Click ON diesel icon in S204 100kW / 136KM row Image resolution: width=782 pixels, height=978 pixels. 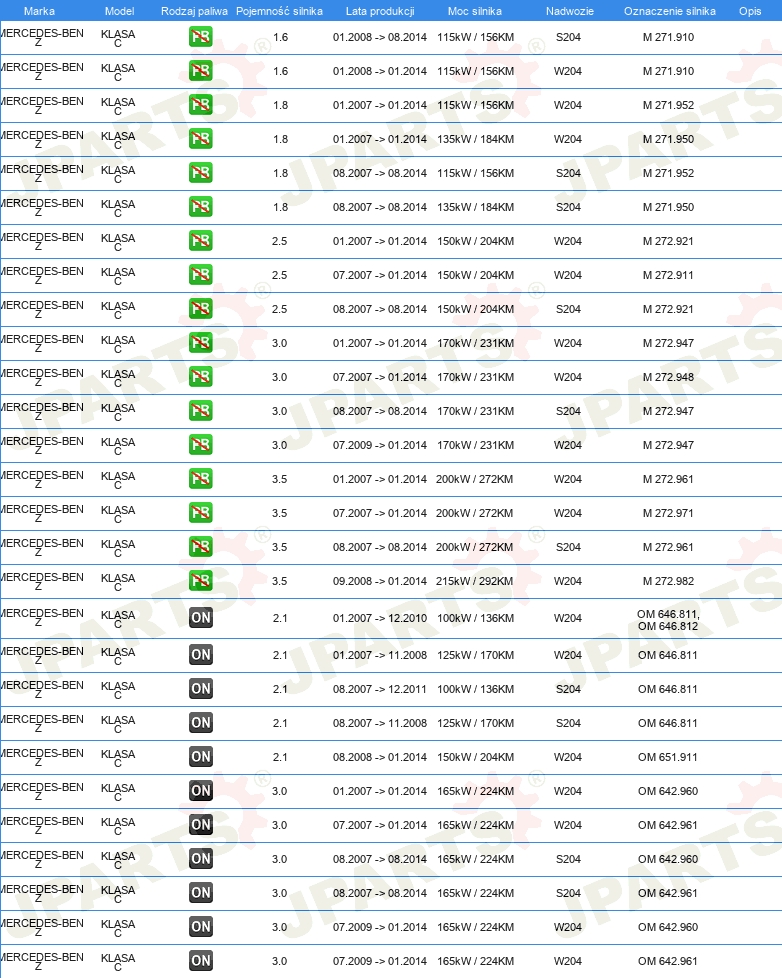(x=201, y=689)
